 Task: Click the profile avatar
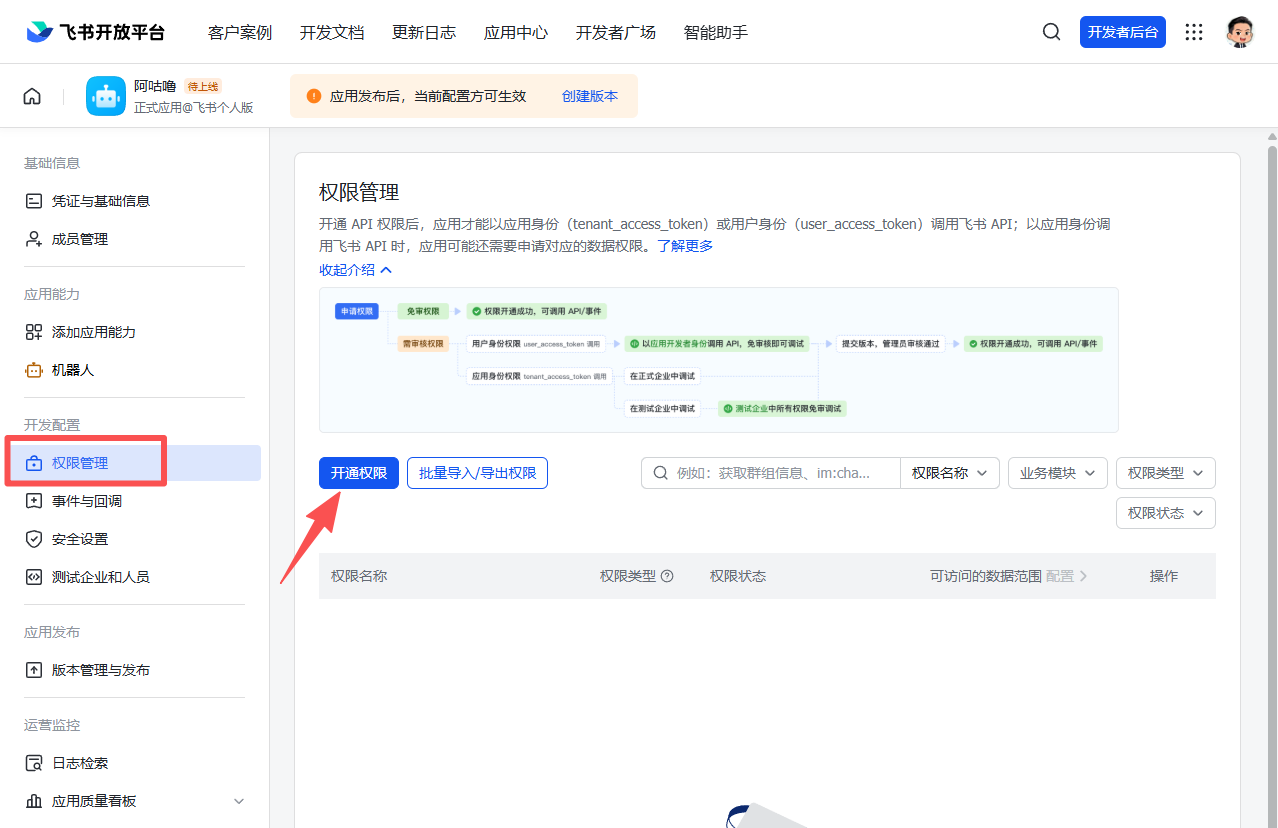(x=1240, y=31)
